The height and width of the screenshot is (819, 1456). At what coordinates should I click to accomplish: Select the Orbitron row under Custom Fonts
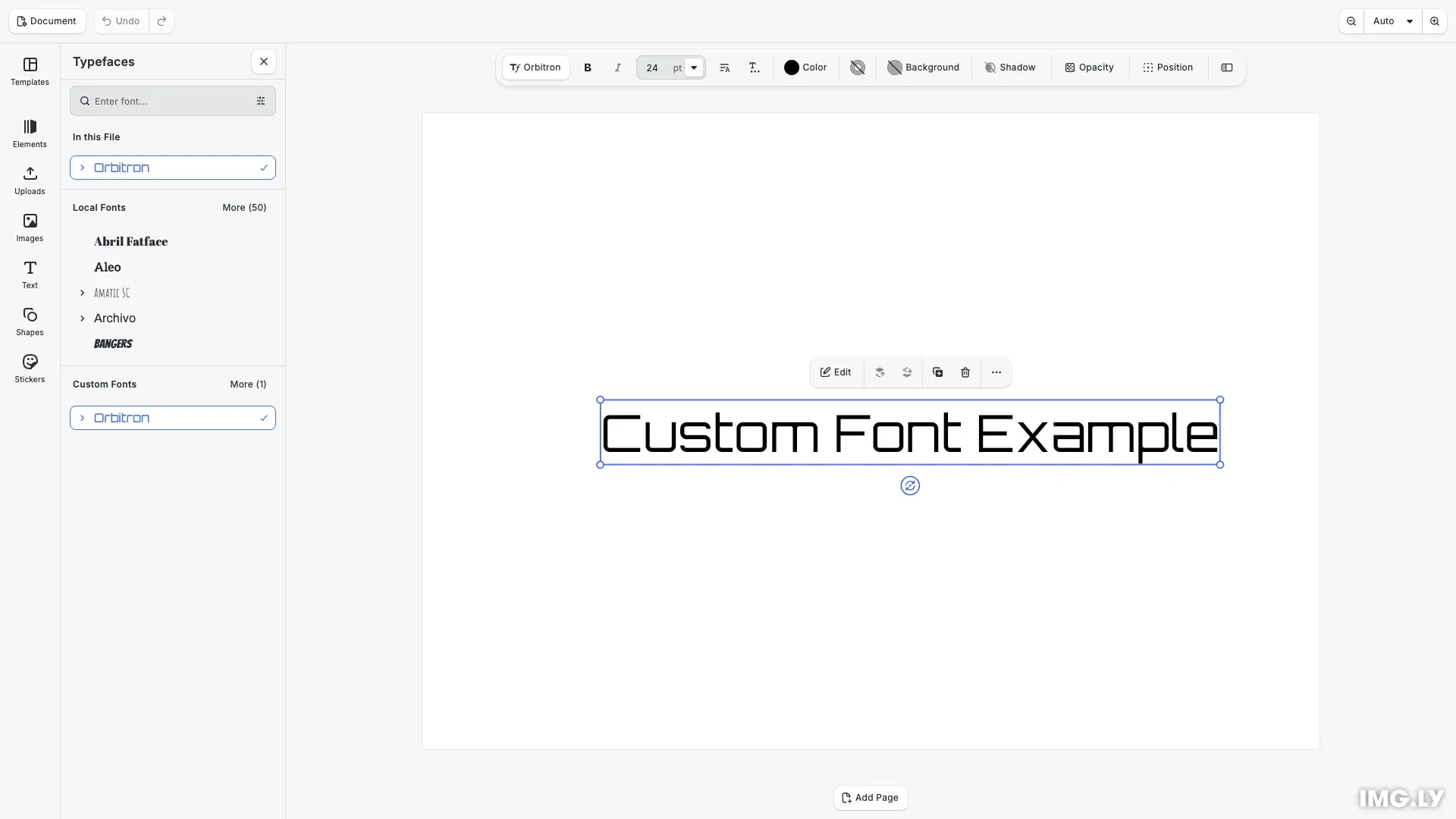tap(173, 418)
